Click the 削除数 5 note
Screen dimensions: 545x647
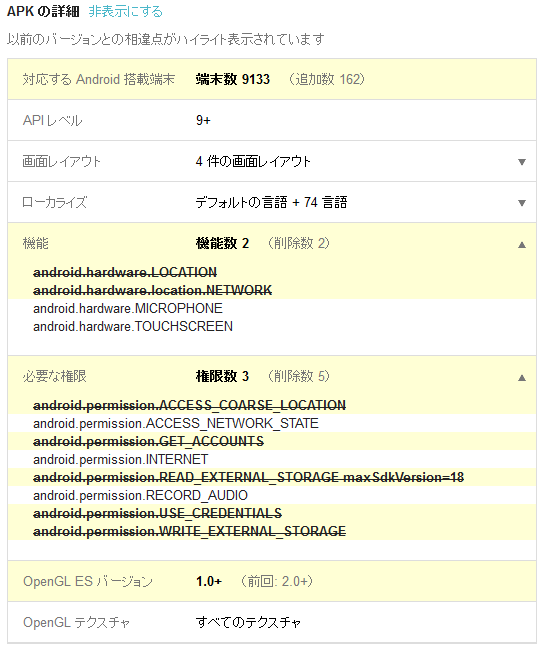tap(299, 376)
